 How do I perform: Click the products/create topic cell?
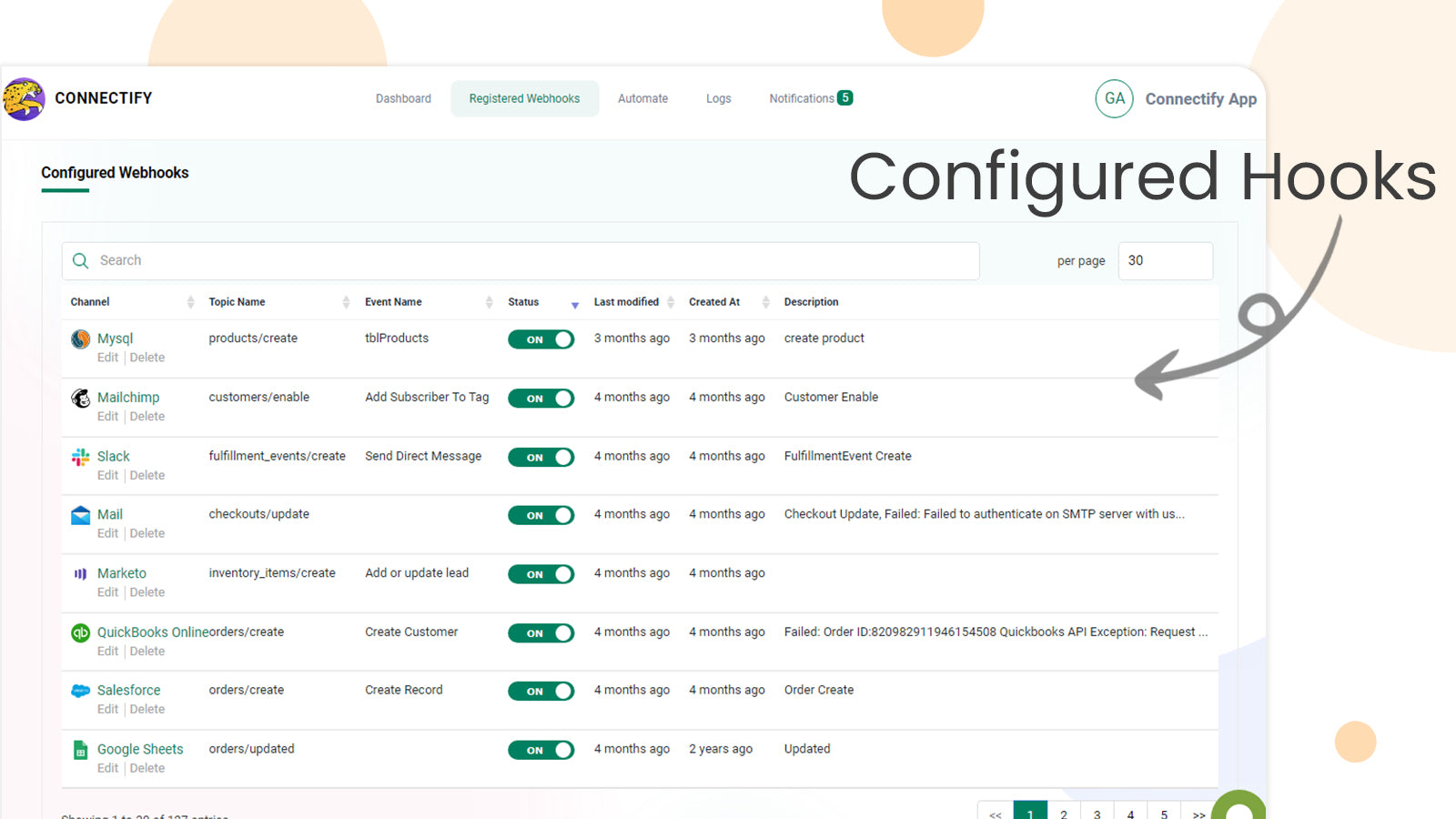coord(253,338)
